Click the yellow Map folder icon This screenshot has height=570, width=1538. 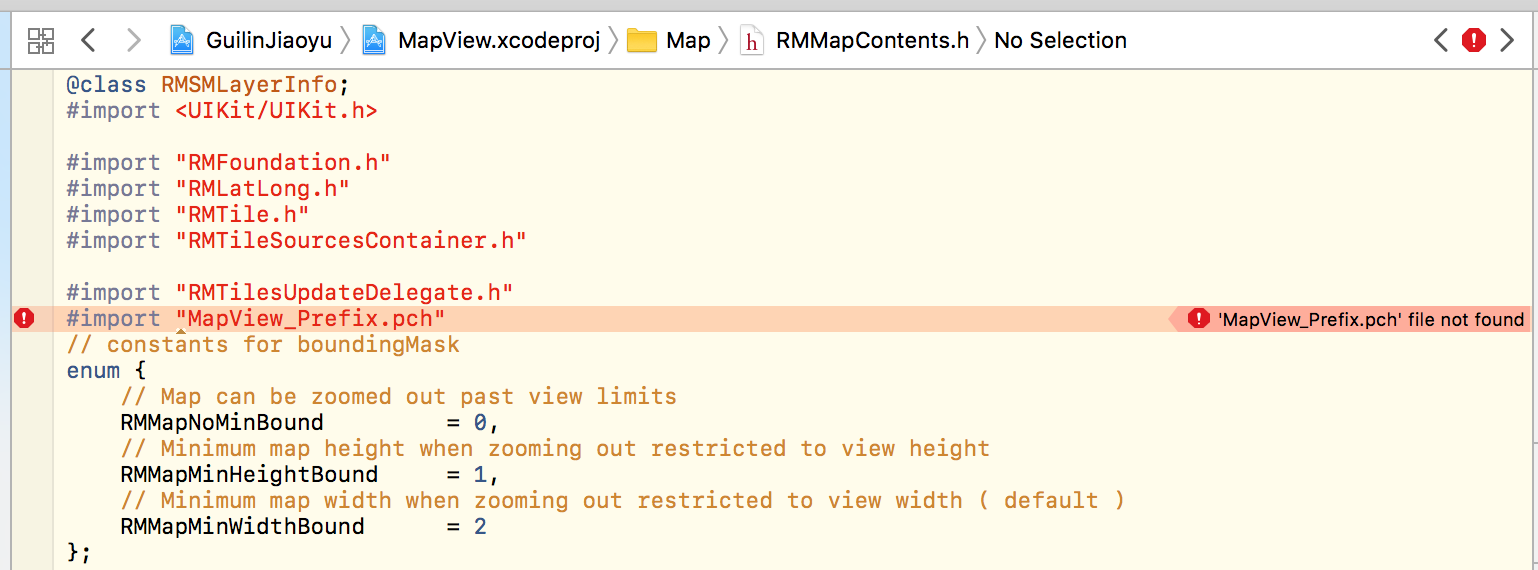point(641,41)
